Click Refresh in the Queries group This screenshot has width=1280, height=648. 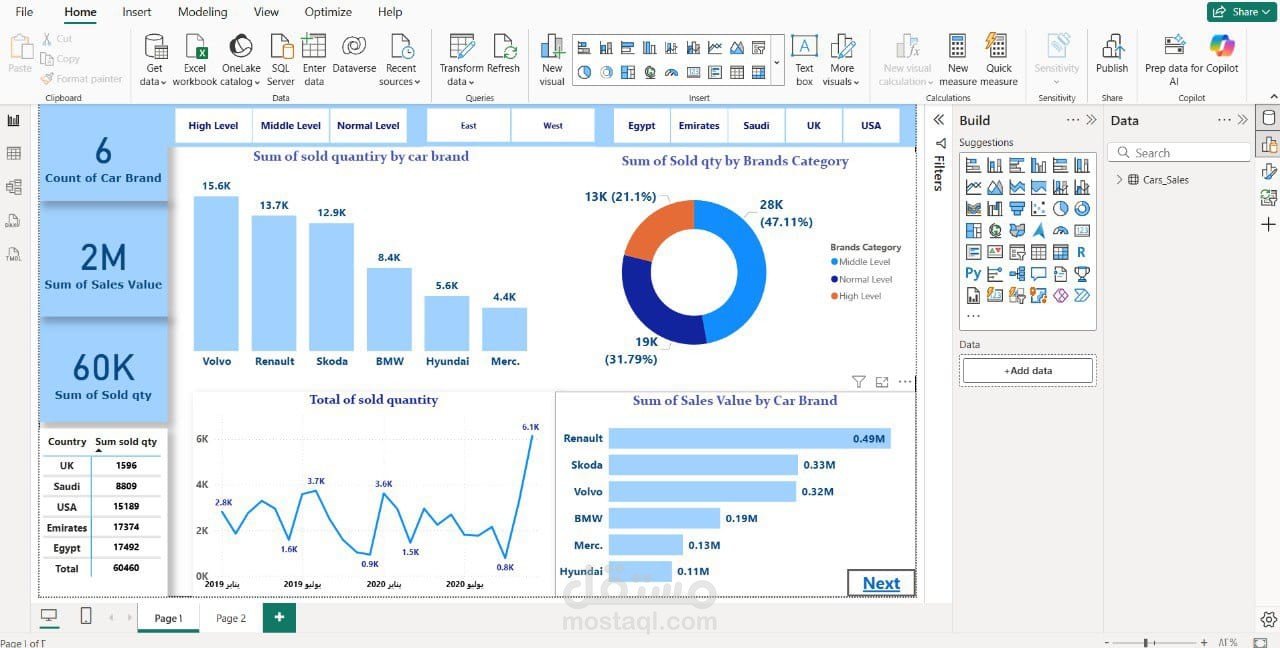[504, 55]
